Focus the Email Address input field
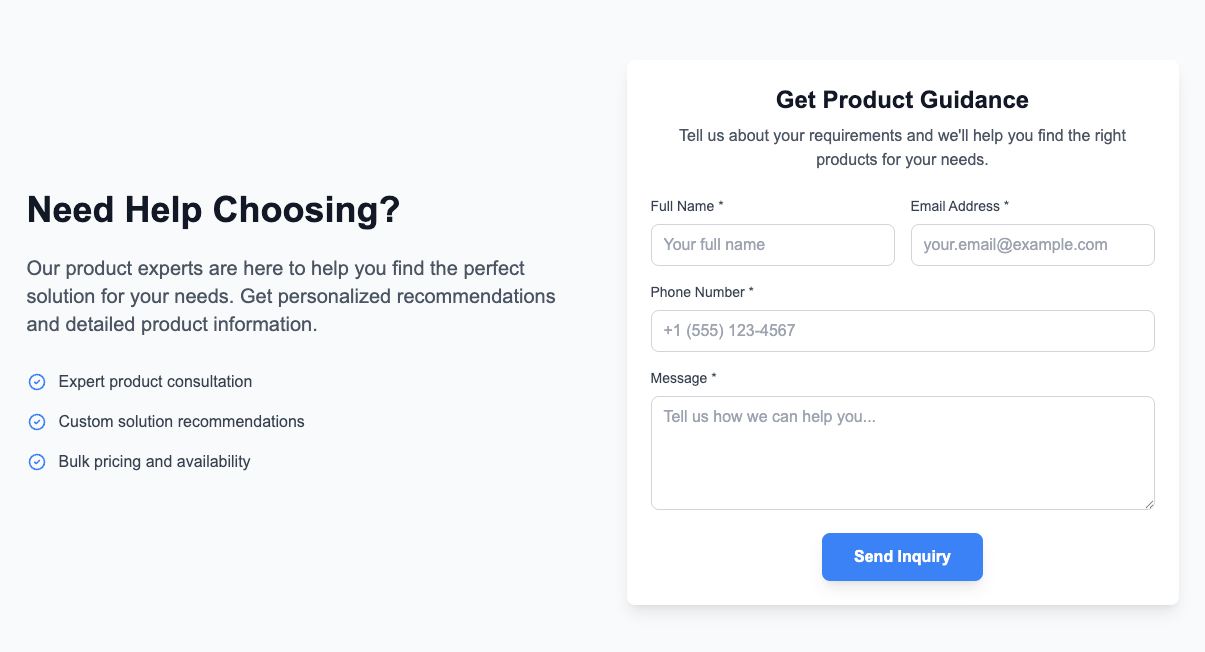This screenshot has height=652, width=1205. (1032, 245)
